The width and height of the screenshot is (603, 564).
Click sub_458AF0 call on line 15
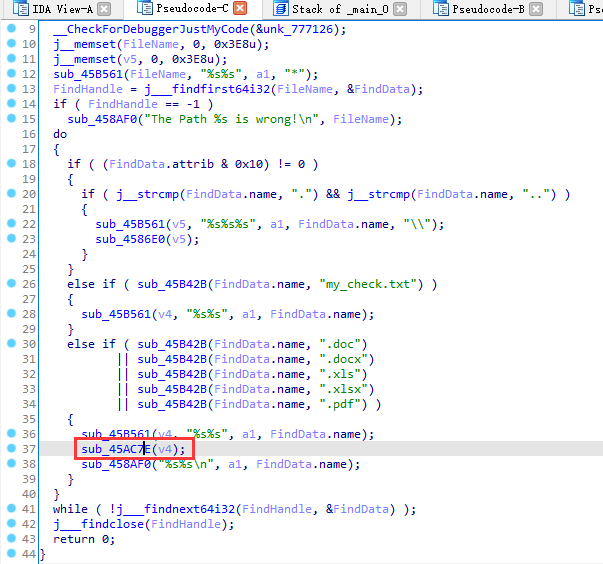pyautogui.click(x=102, y=119)
